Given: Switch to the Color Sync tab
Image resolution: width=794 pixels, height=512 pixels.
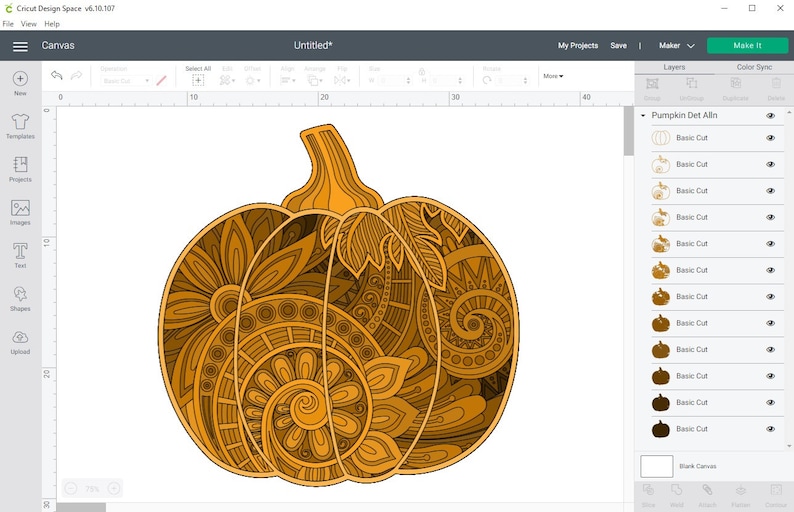Looking at the screenshot, I should pos(754,67).
